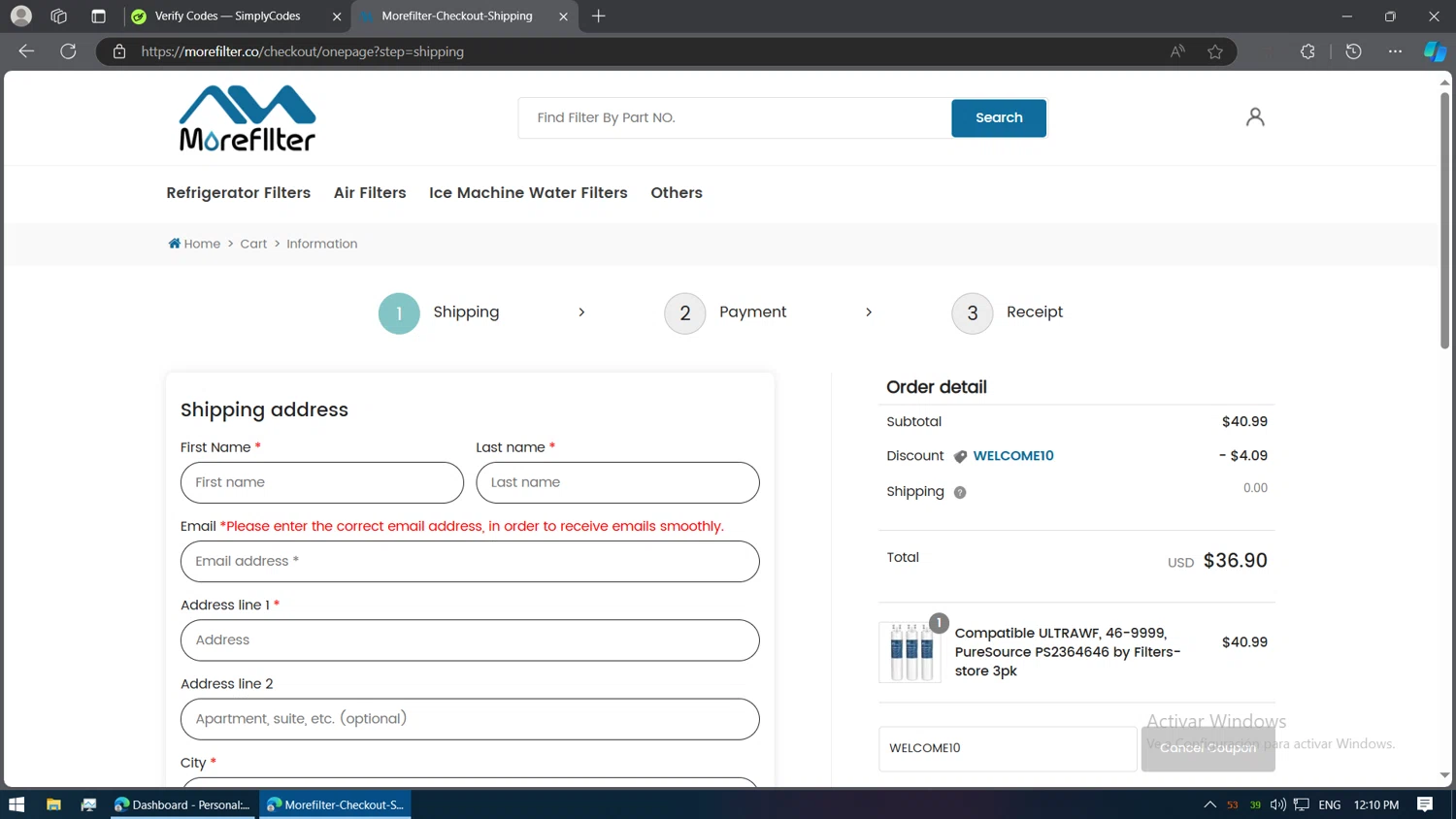Select the Morefilter-Checkout-Shipping tab
The image size is (1456, 819).
click(465, 16)
